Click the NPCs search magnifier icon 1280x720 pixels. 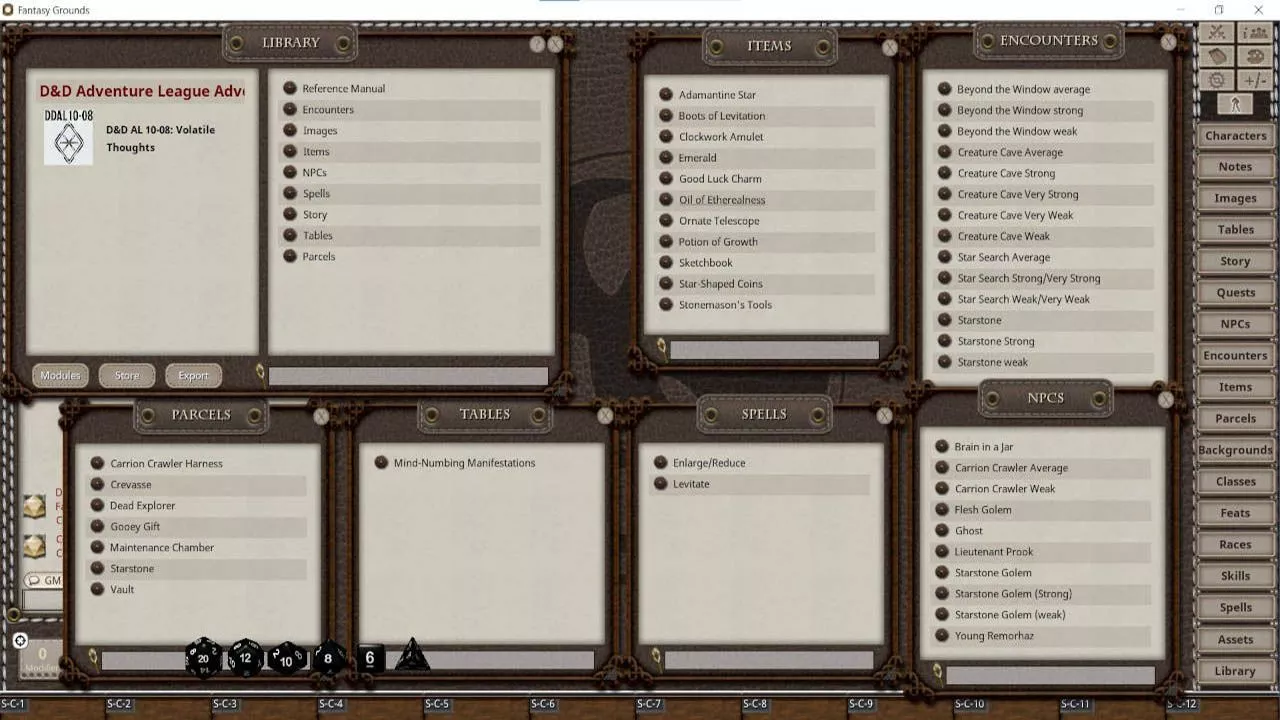pos(937,672)
